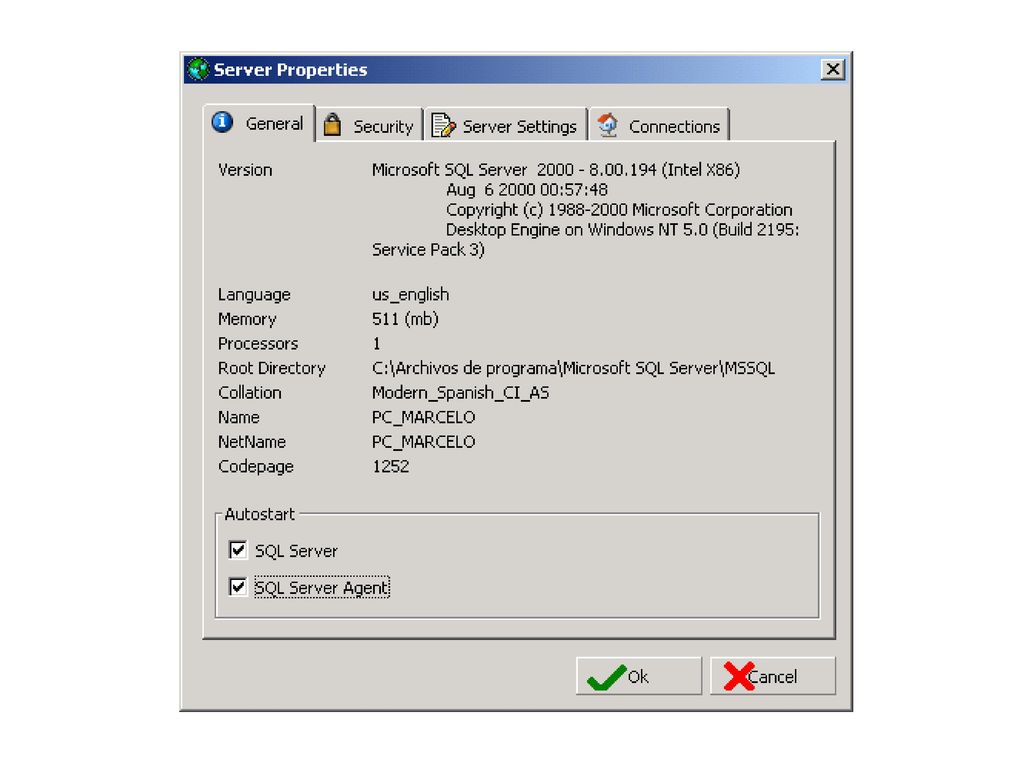
Task: Click the 'Collation' field label
Action: (249, 392)
